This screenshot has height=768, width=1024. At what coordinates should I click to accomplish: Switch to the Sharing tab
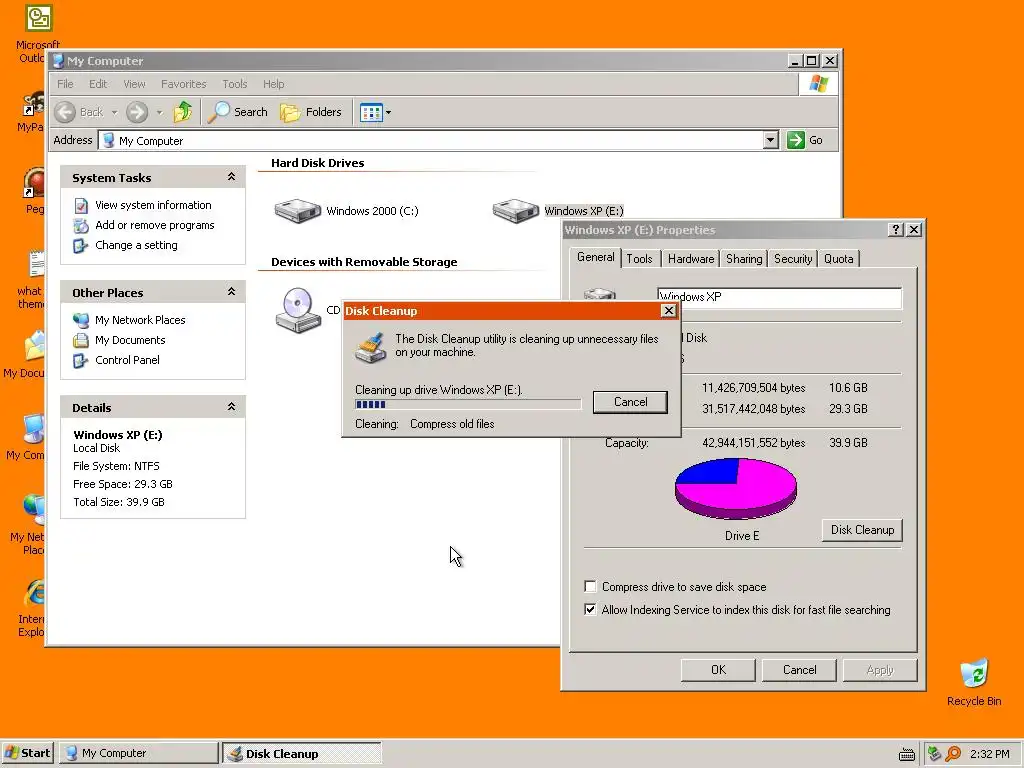[744, 259]
